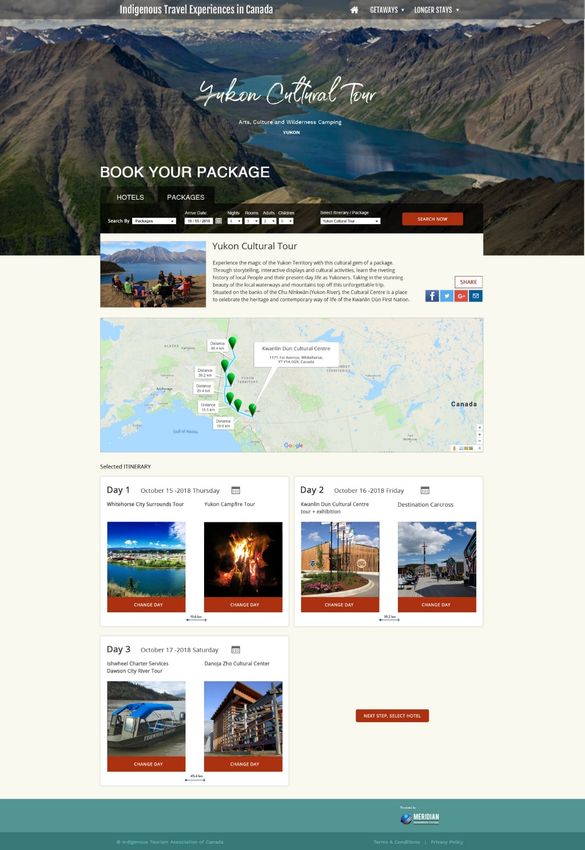Expand the Adults count dropdown

click(269, 221)
